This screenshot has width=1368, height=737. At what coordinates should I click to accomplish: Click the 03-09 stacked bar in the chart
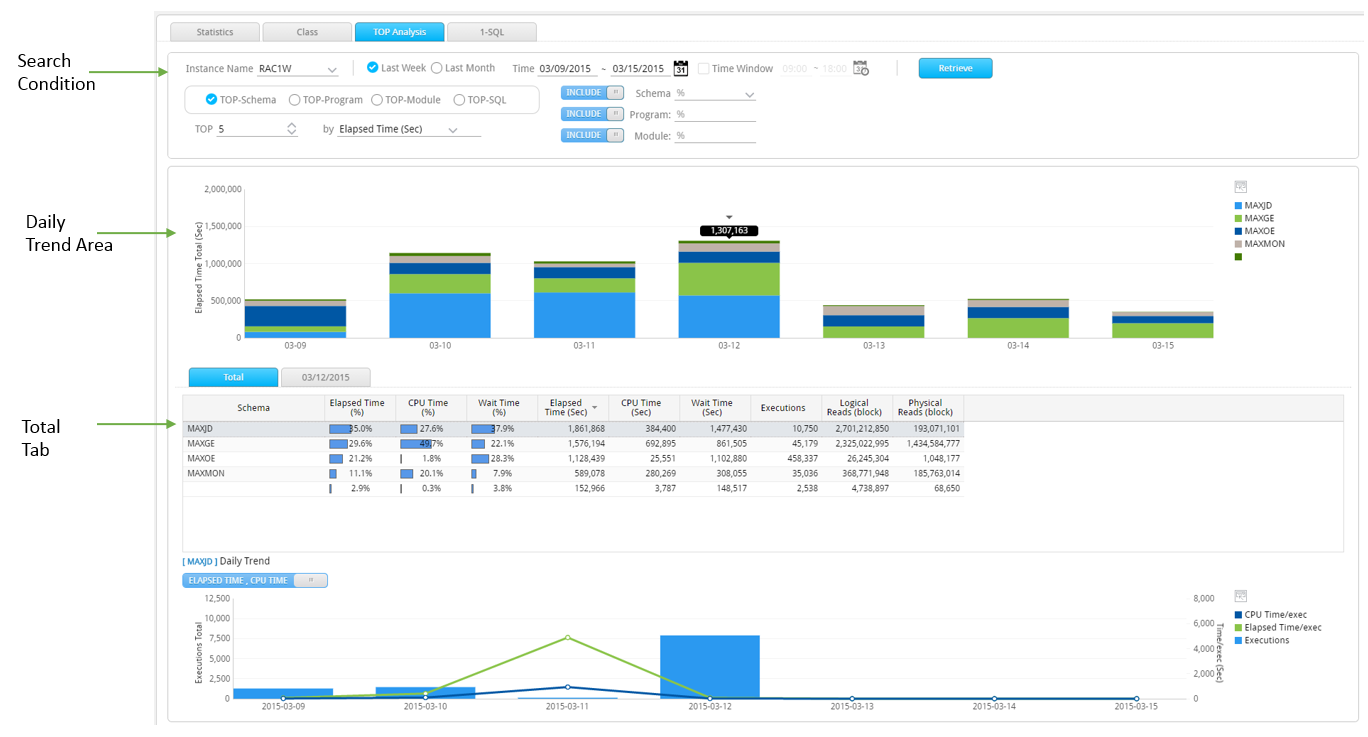(296, 319)
